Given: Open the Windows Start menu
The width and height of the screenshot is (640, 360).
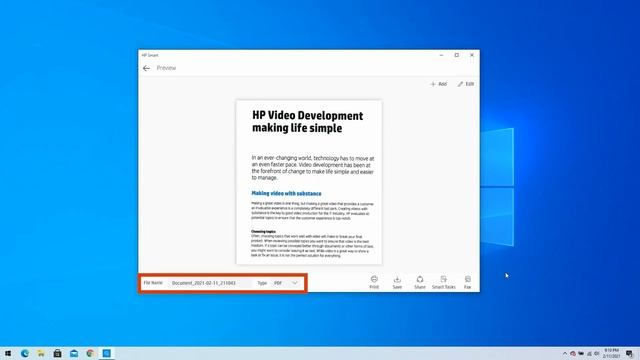Looking at the screenshot, I should (x=8, y=353).
